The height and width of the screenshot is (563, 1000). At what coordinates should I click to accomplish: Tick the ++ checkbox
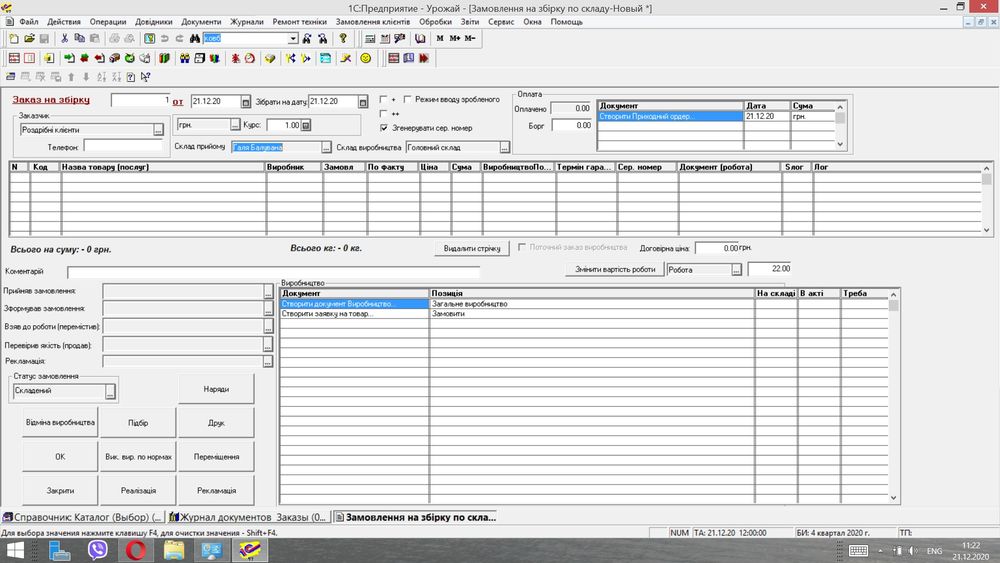pos(383,113)
